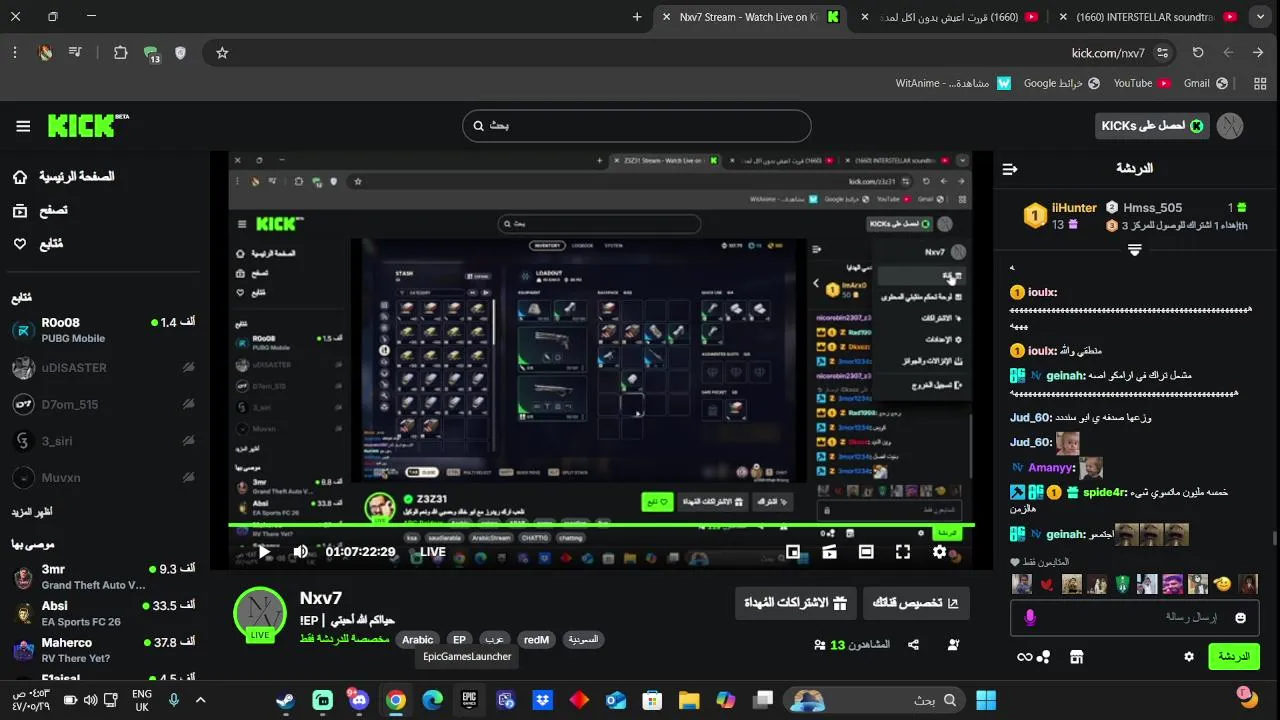The height and width of the screenshot is (720, 1280).
Task: Open the extensions puzzle icon
Action: (121, 53)
